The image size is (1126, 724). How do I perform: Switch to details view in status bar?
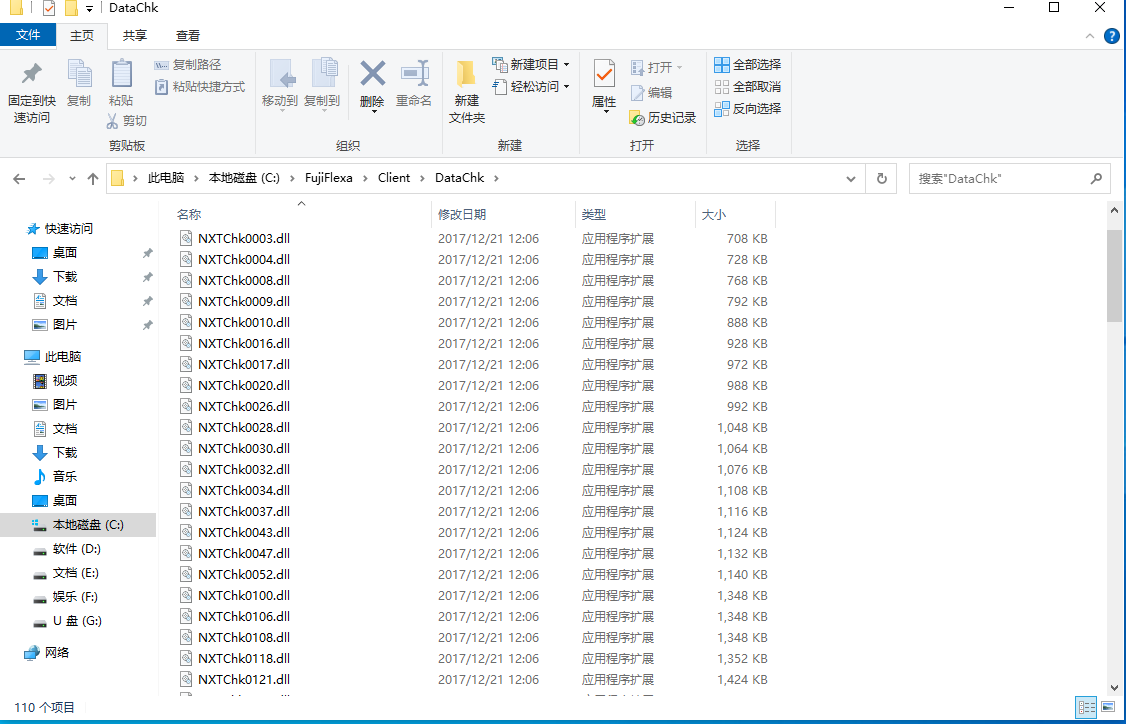[1087, 707]
